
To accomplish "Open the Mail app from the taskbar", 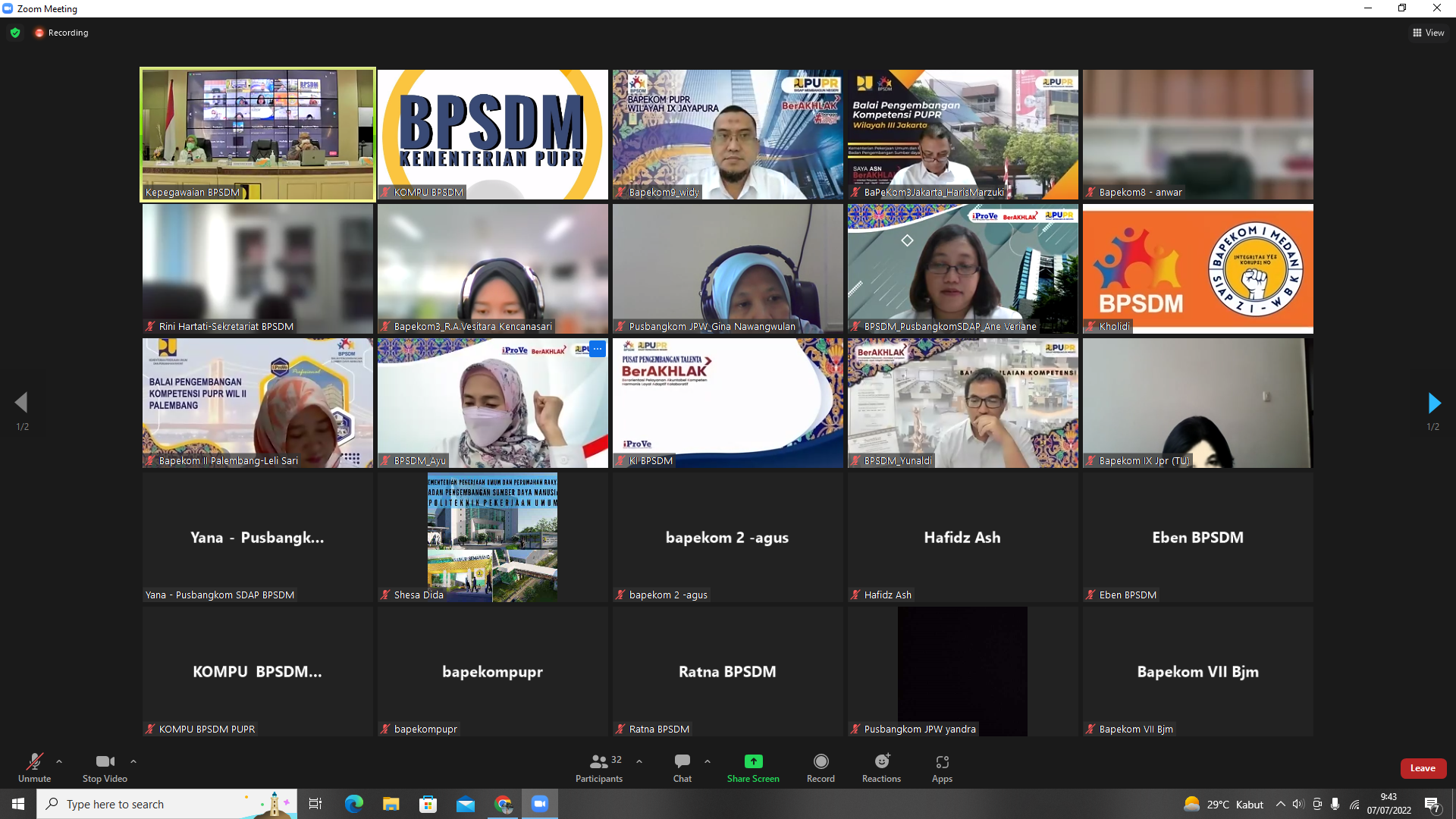I will point(466,804).
